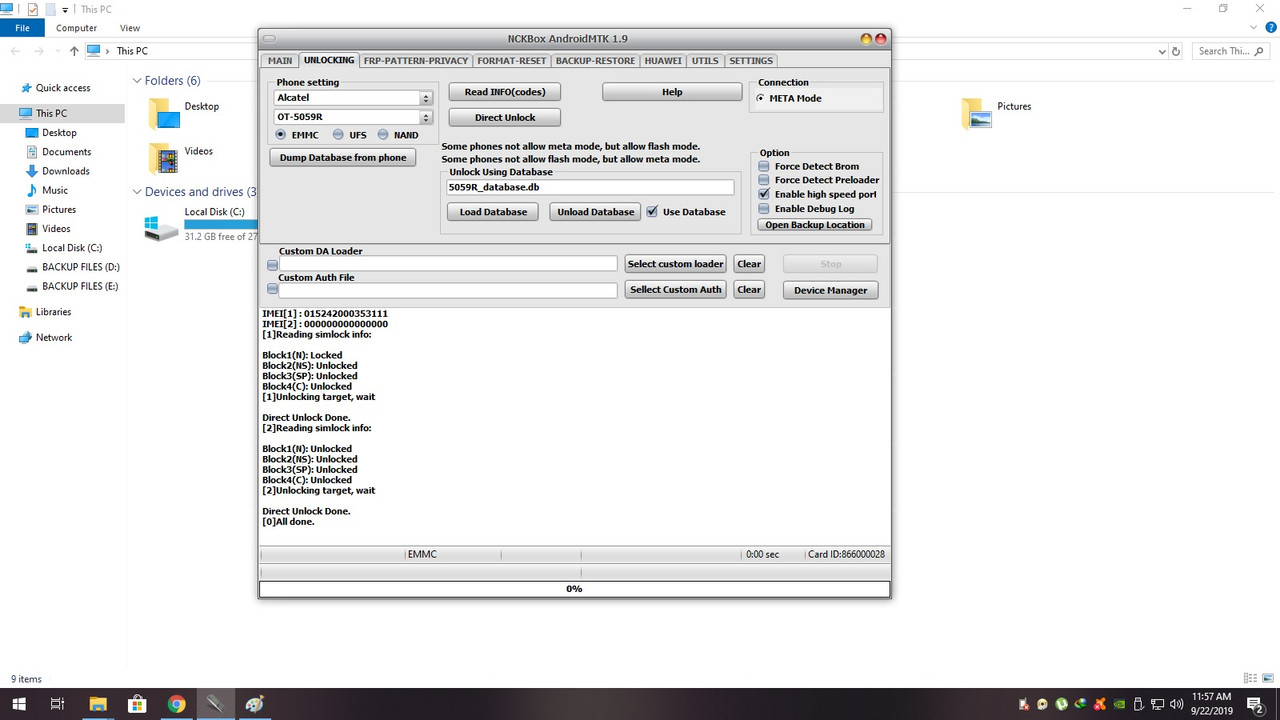Open recent locations dropdown in Explorer
This screenshot has width=1280, height=720.
[55, 51]
